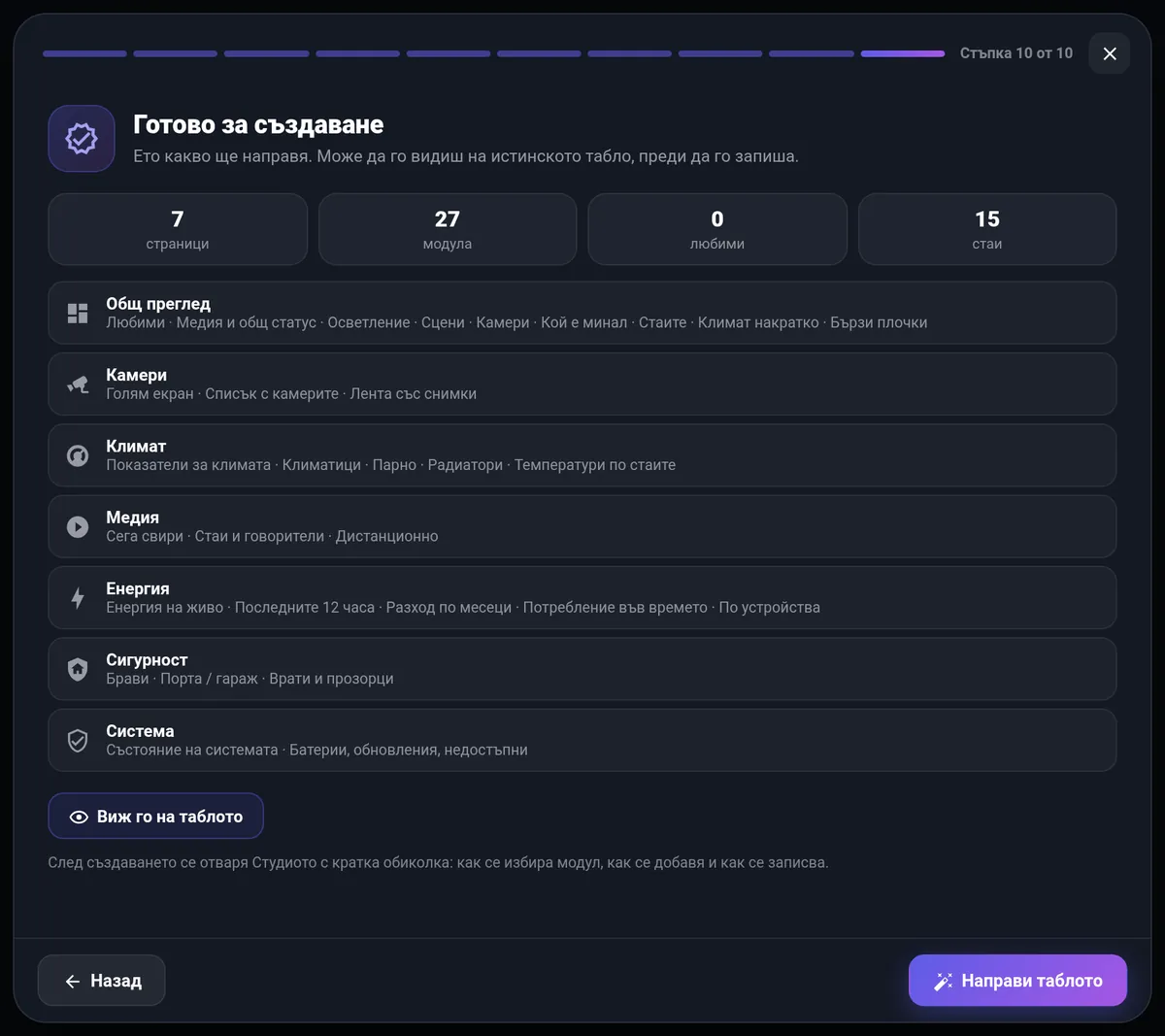Click the Енергия page title
The height and width of the screenshot is (1036, 1165).
[x=138, y=588]
